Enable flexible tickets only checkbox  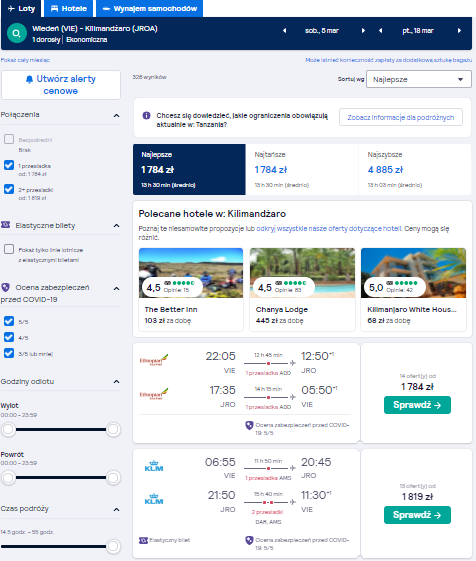[9, 249]
